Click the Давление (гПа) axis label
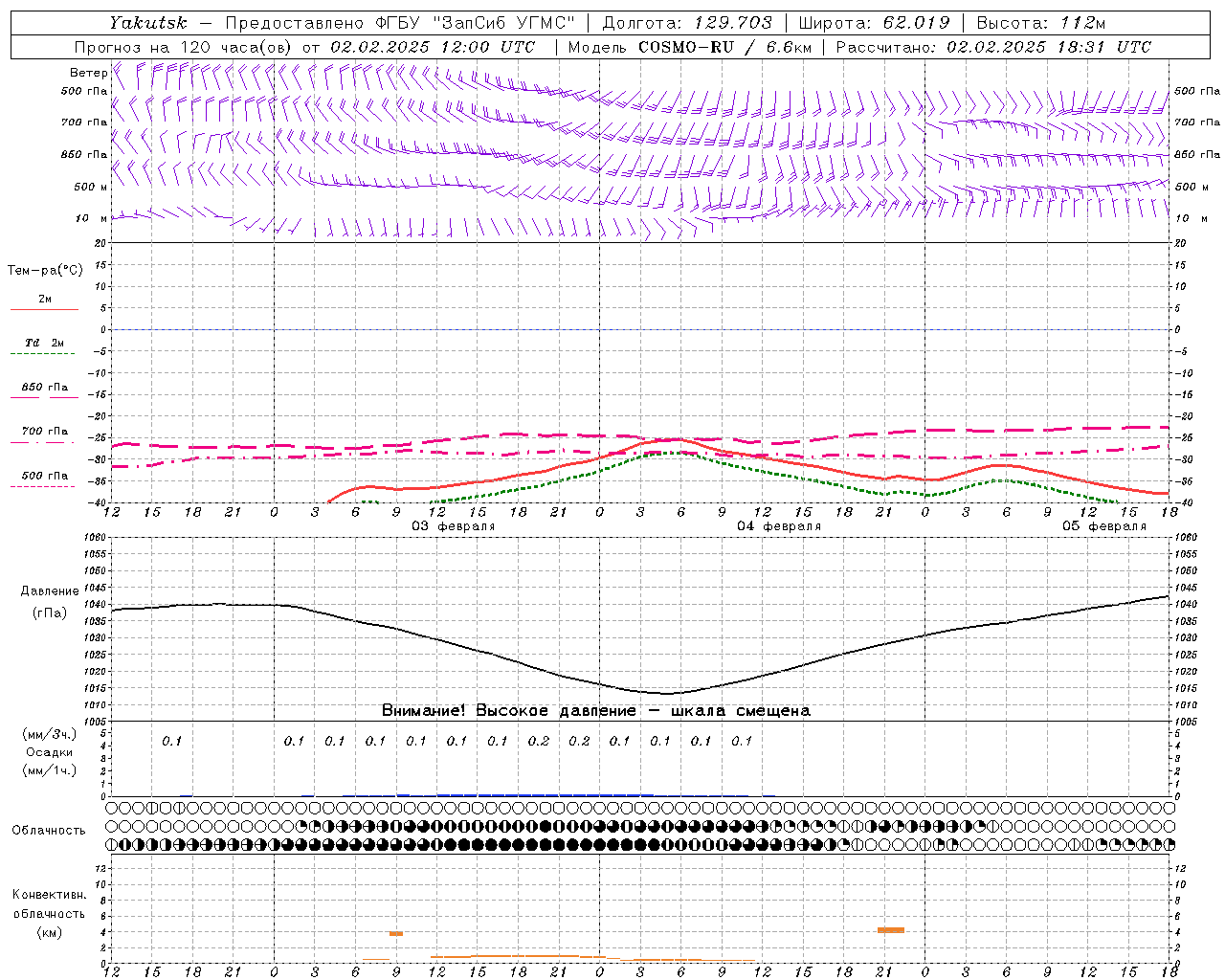The image size is (1225, 980). point(50,602)
